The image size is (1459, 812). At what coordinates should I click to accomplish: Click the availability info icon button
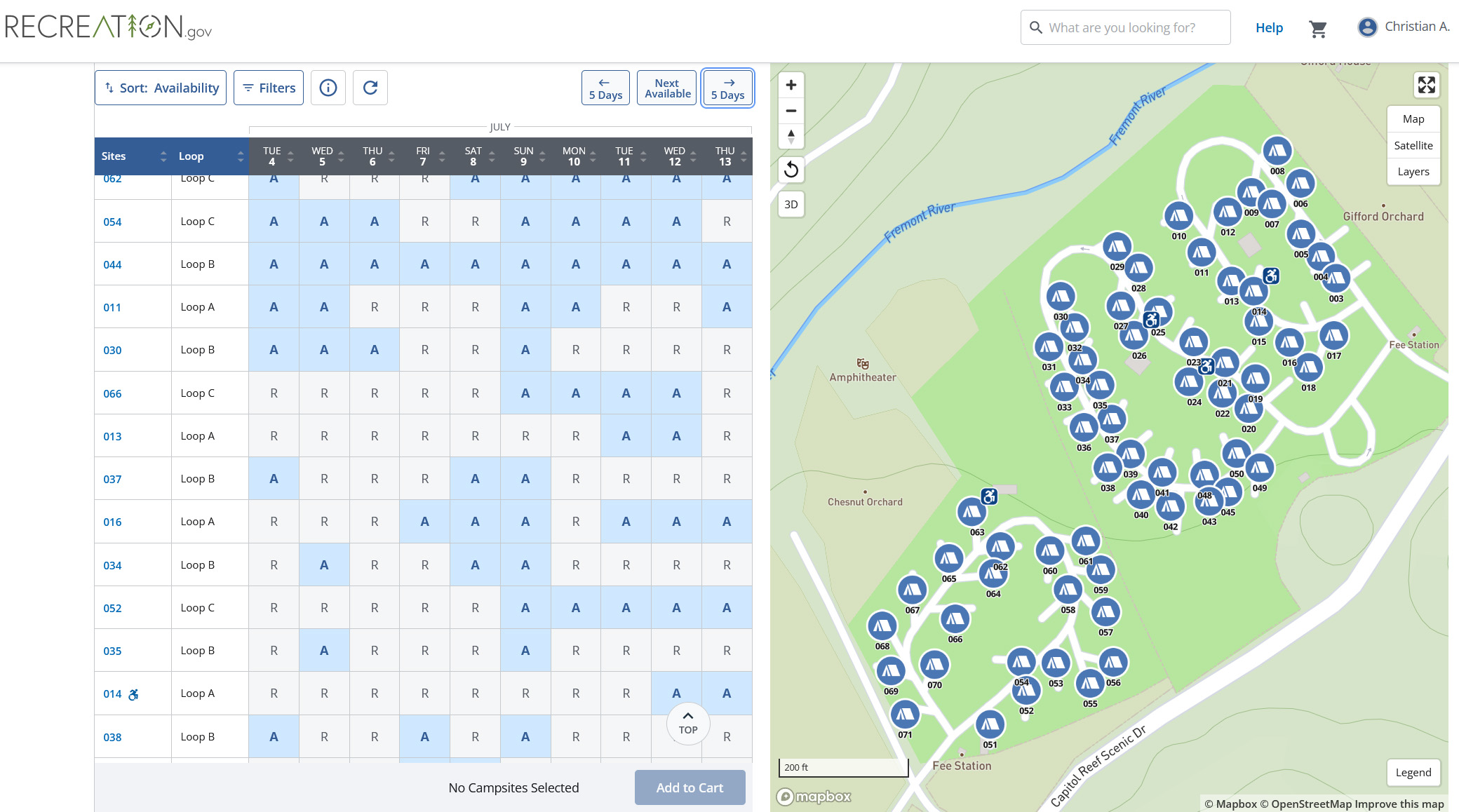328,88
